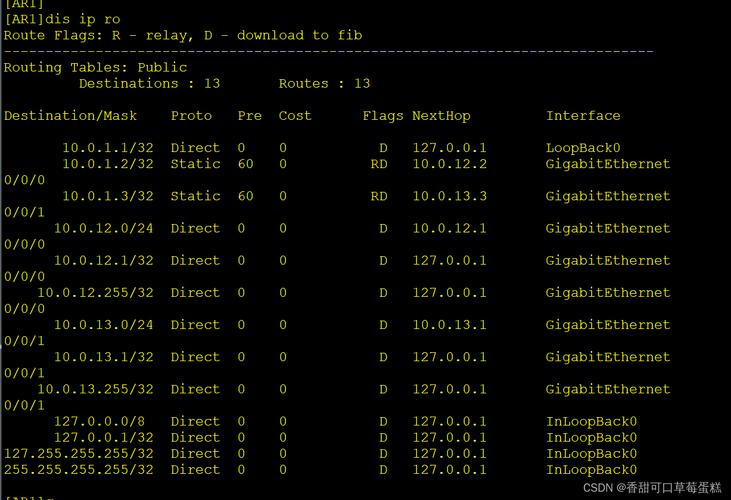Select the 'Routes : 13' text
Viewport: 731px width, 500px height.
[324, 83]
